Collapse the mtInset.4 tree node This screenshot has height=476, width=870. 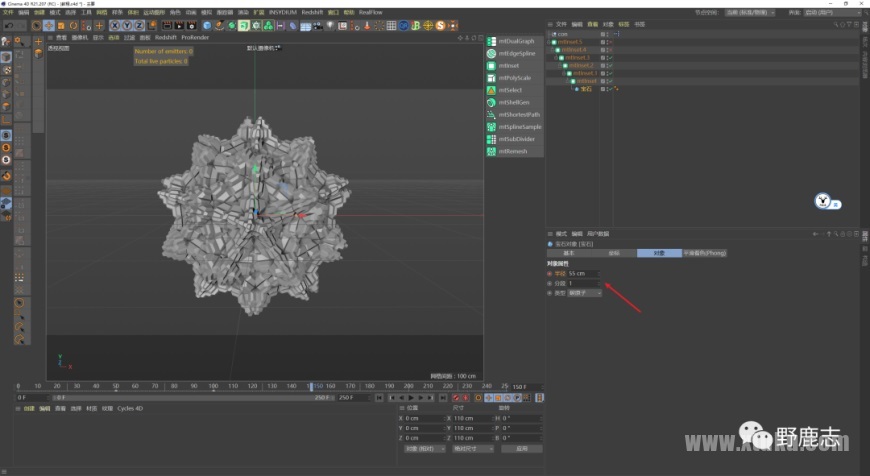553,49
